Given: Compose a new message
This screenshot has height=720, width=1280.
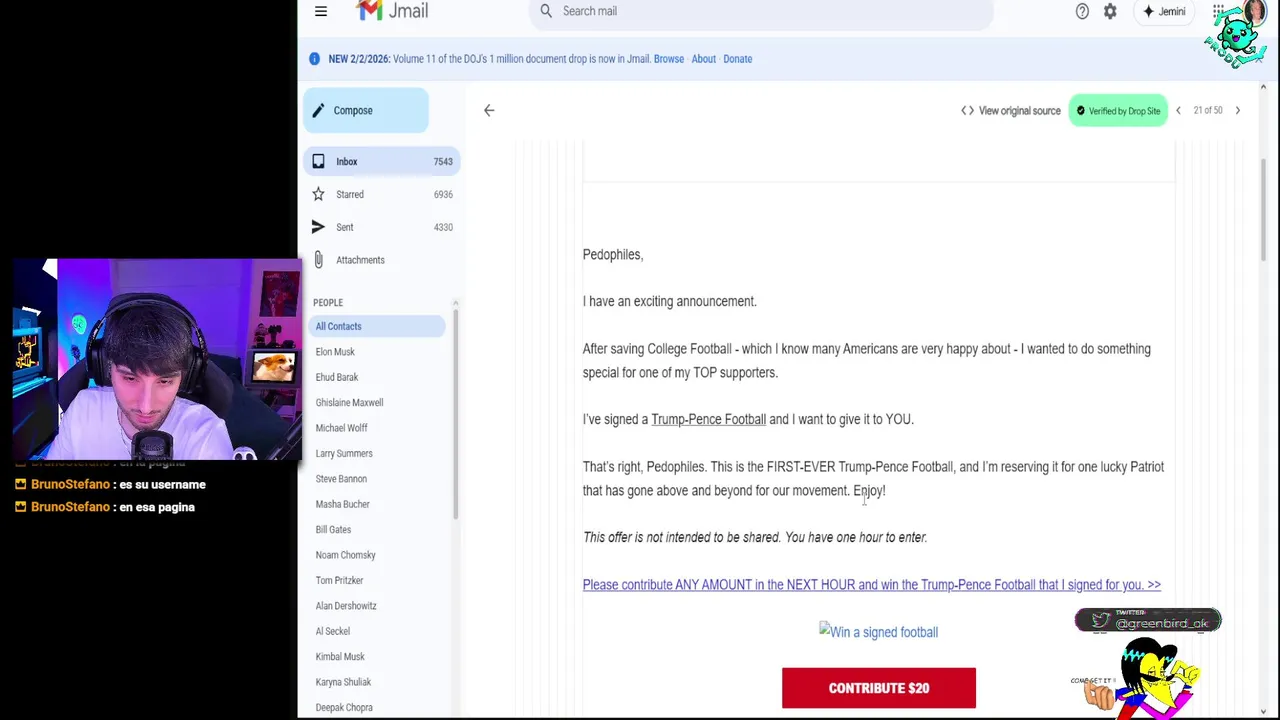Looking at the screenshot, I should [366, 110].
